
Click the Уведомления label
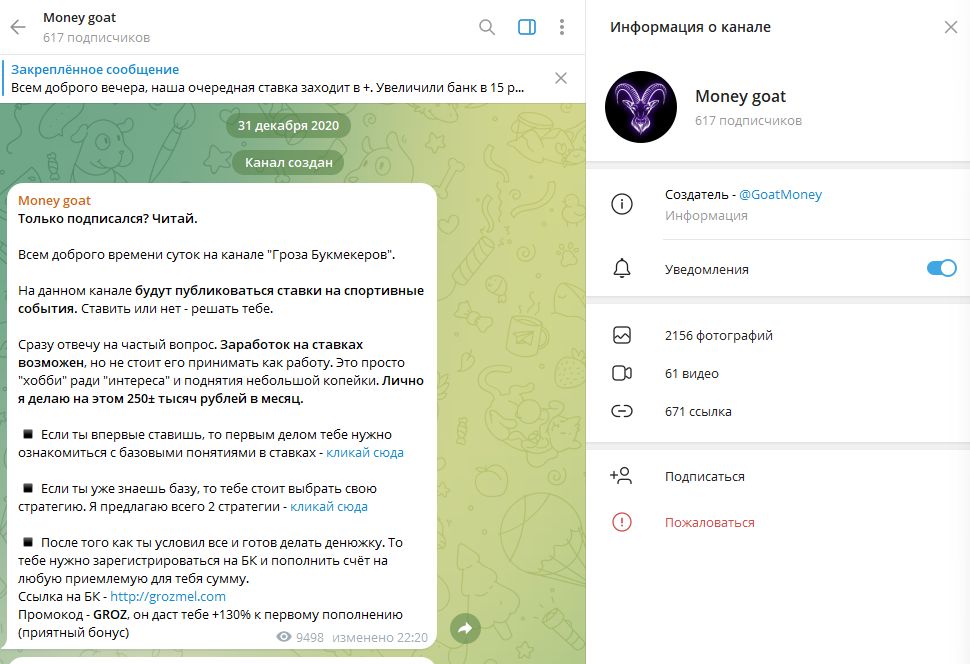pos(706,269)
